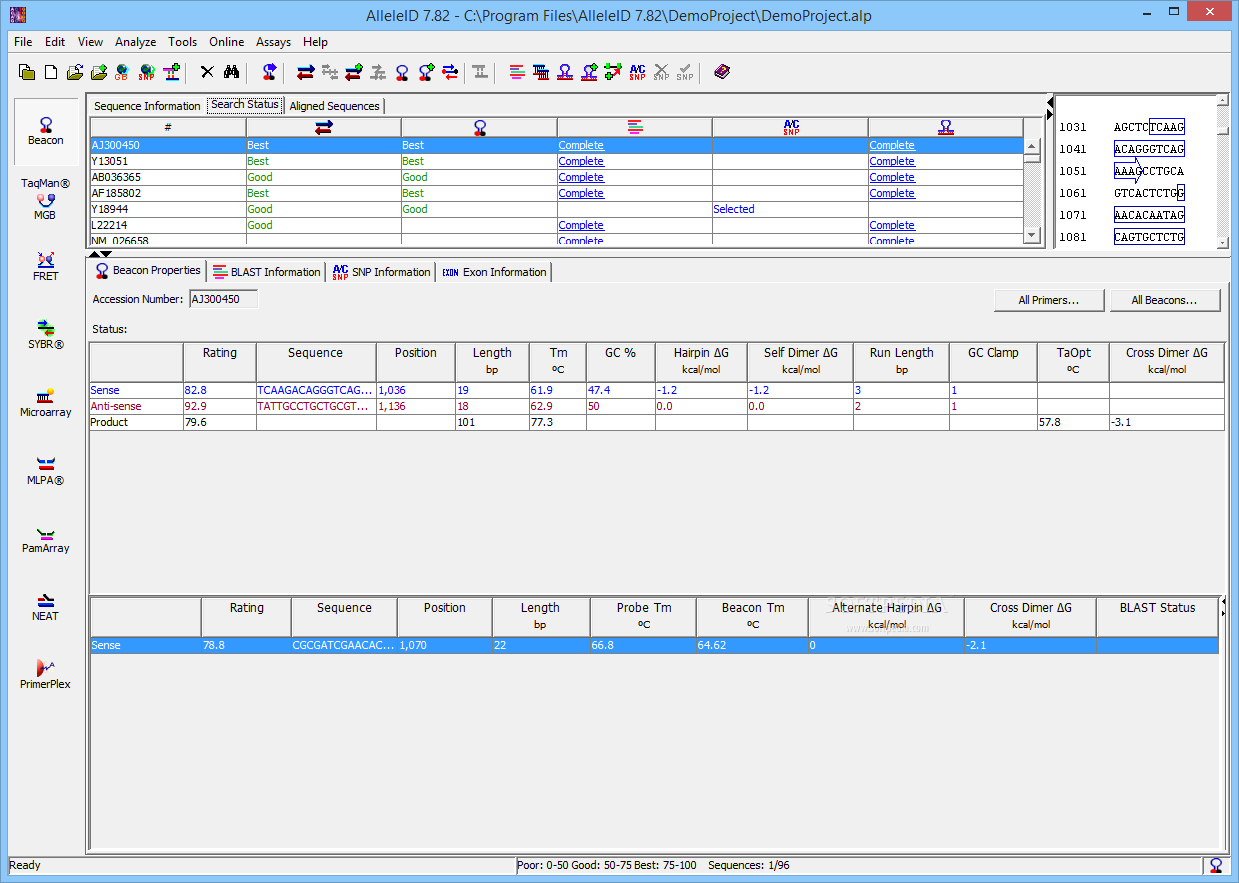Delete selection with the X toolbar icon

tap(207, 72)
